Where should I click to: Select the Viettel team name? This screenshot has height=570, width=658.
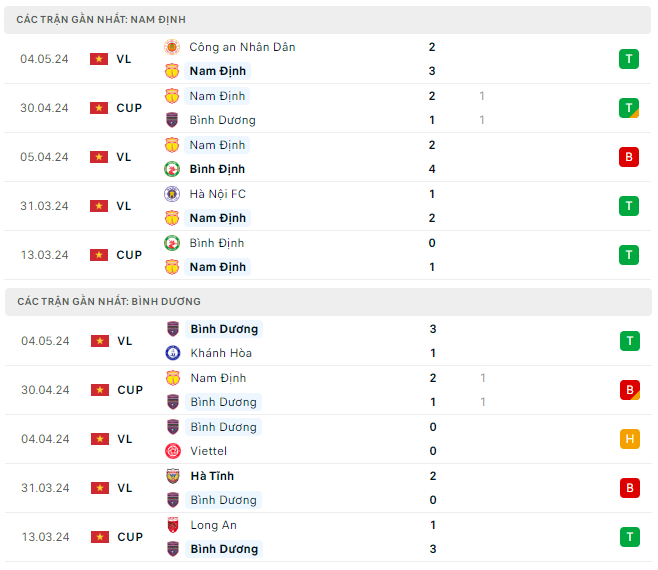click(208, 451)
